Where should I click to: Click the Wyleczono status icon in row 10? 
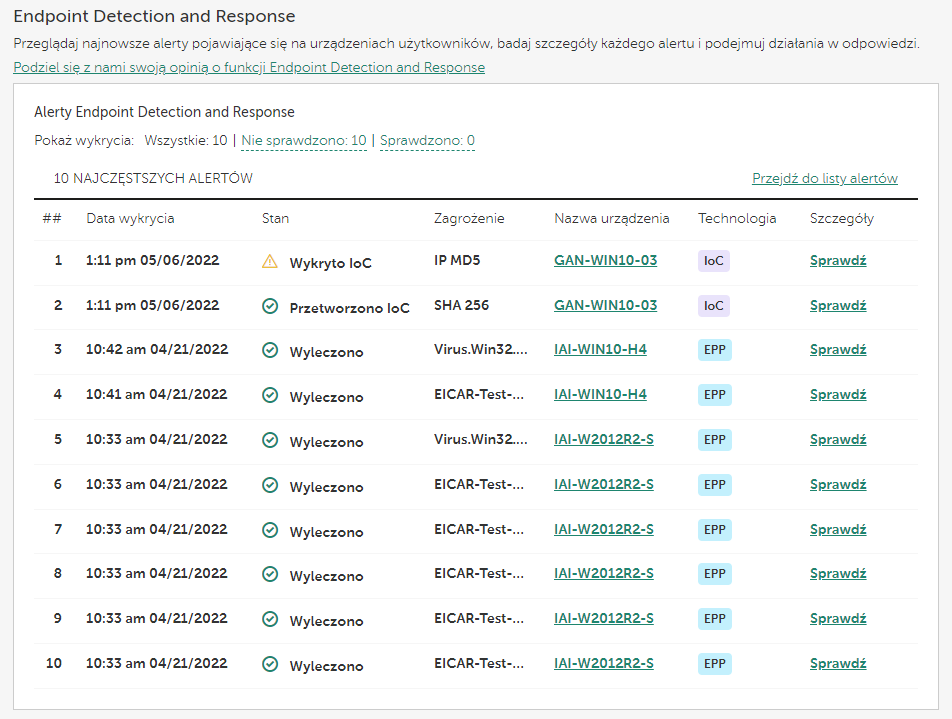coord(269,664)
